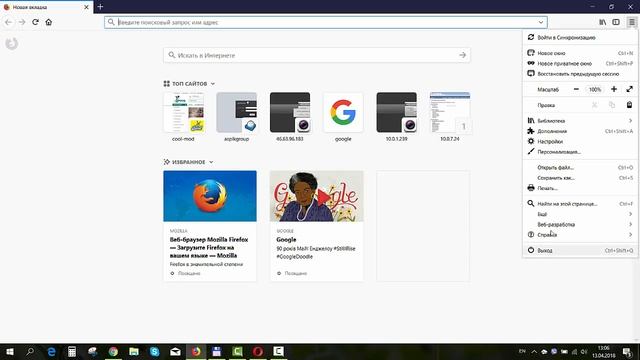The image size is (640, 360).
Task: Choose Восстановить предыдущую сессию
Action: (x=580, y=74)
